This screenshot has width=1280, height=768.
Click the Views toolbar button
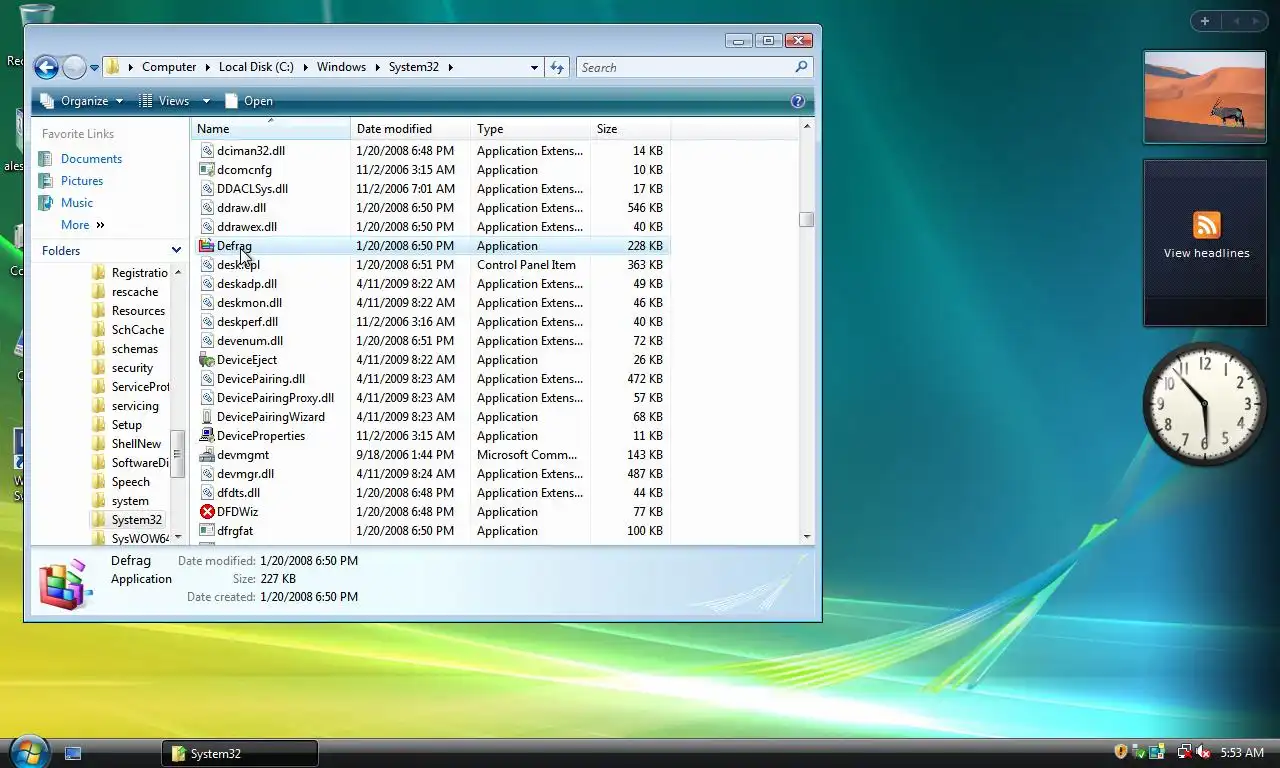click(164, 101)
